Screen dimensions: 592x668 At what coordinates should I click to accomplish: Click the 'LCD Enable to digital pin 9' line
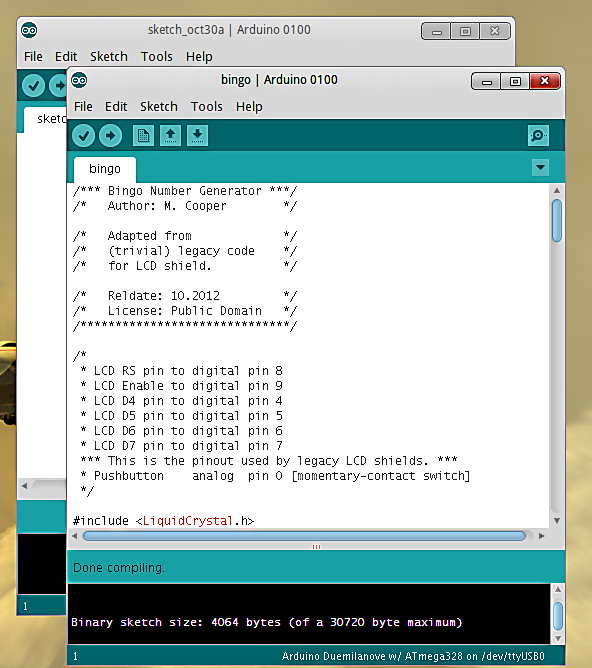click(x=181, y=386)
